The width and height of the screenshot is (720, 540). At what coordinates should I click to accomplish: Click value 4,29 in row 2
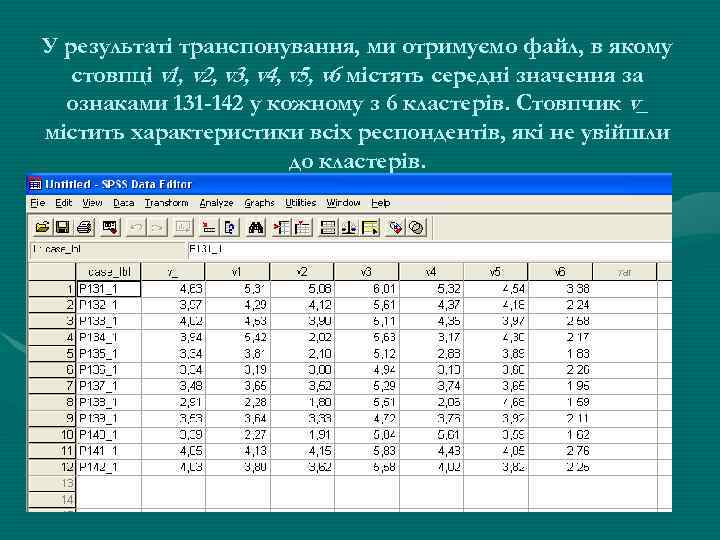tap(238, 305)
